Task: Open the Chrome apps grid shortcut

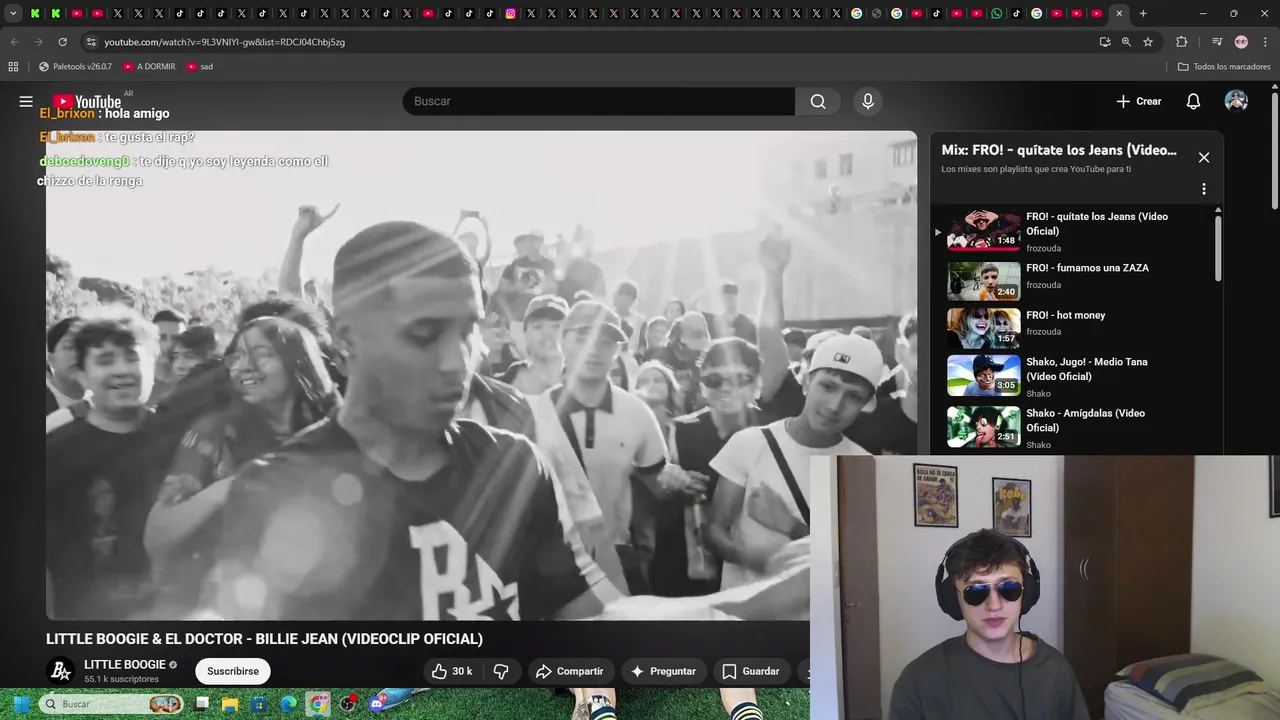Action: [13, 67]
